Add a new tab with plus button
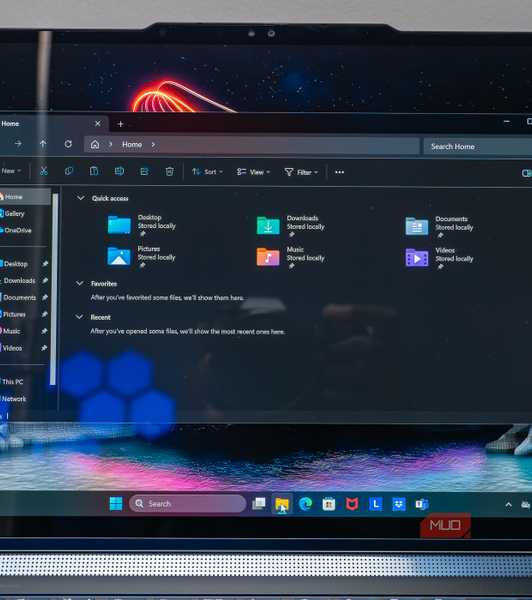This screenshot has width=532, height=600. pyautogui.click(x=120, y=124)
